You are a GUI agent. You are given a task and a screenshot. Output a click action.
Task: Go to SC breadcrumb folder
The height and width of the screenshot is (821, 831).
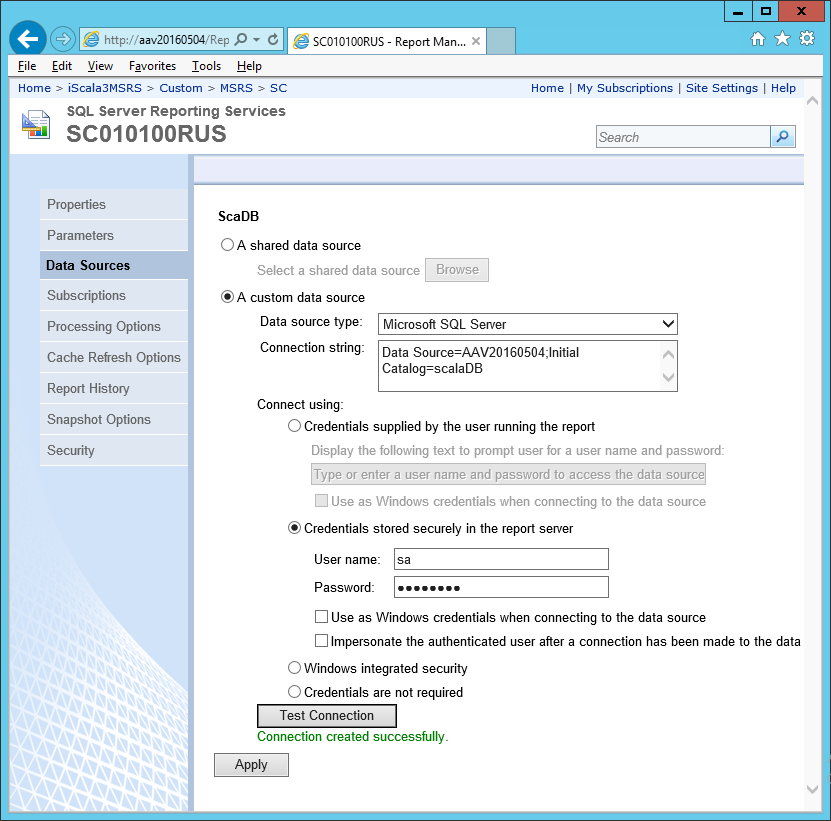(x=279, y=88)
